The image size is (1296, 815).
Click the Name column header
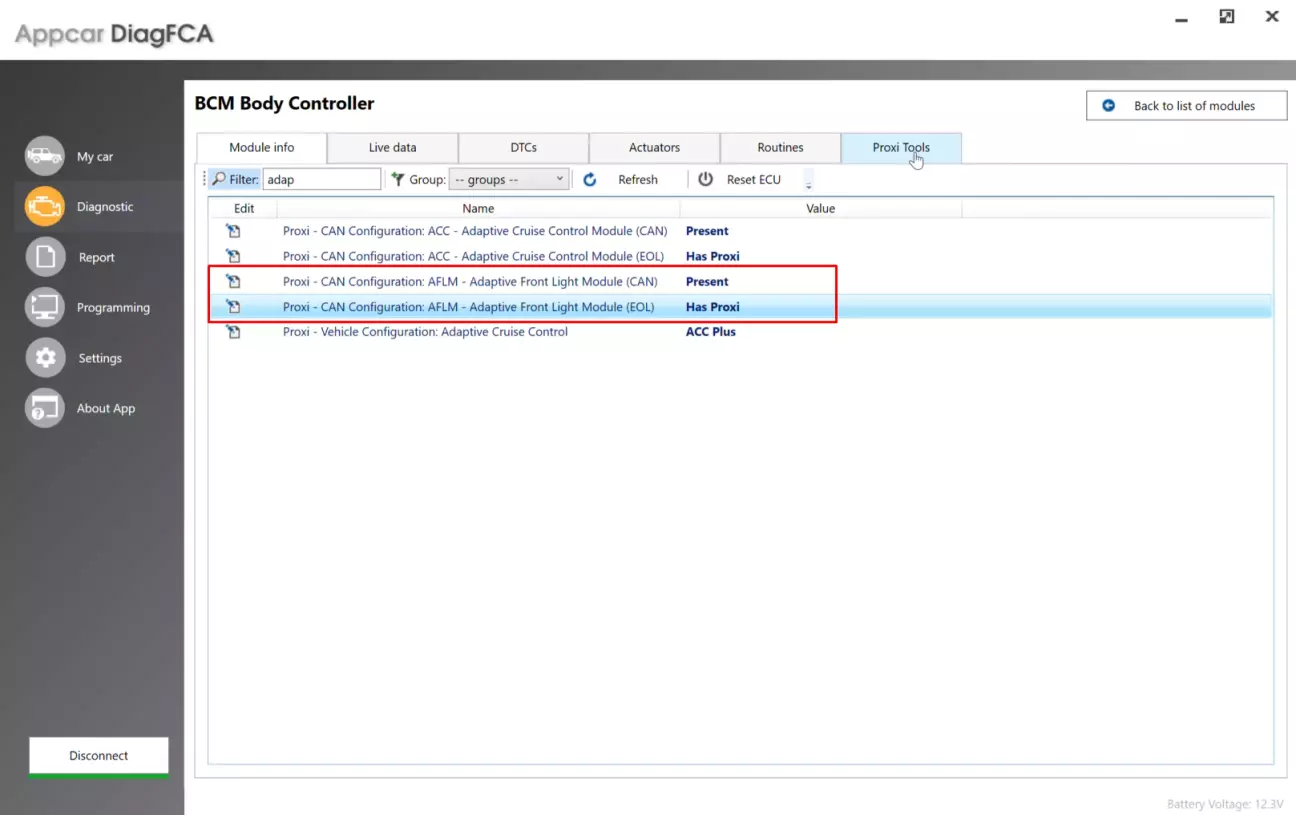pos(478,209)
